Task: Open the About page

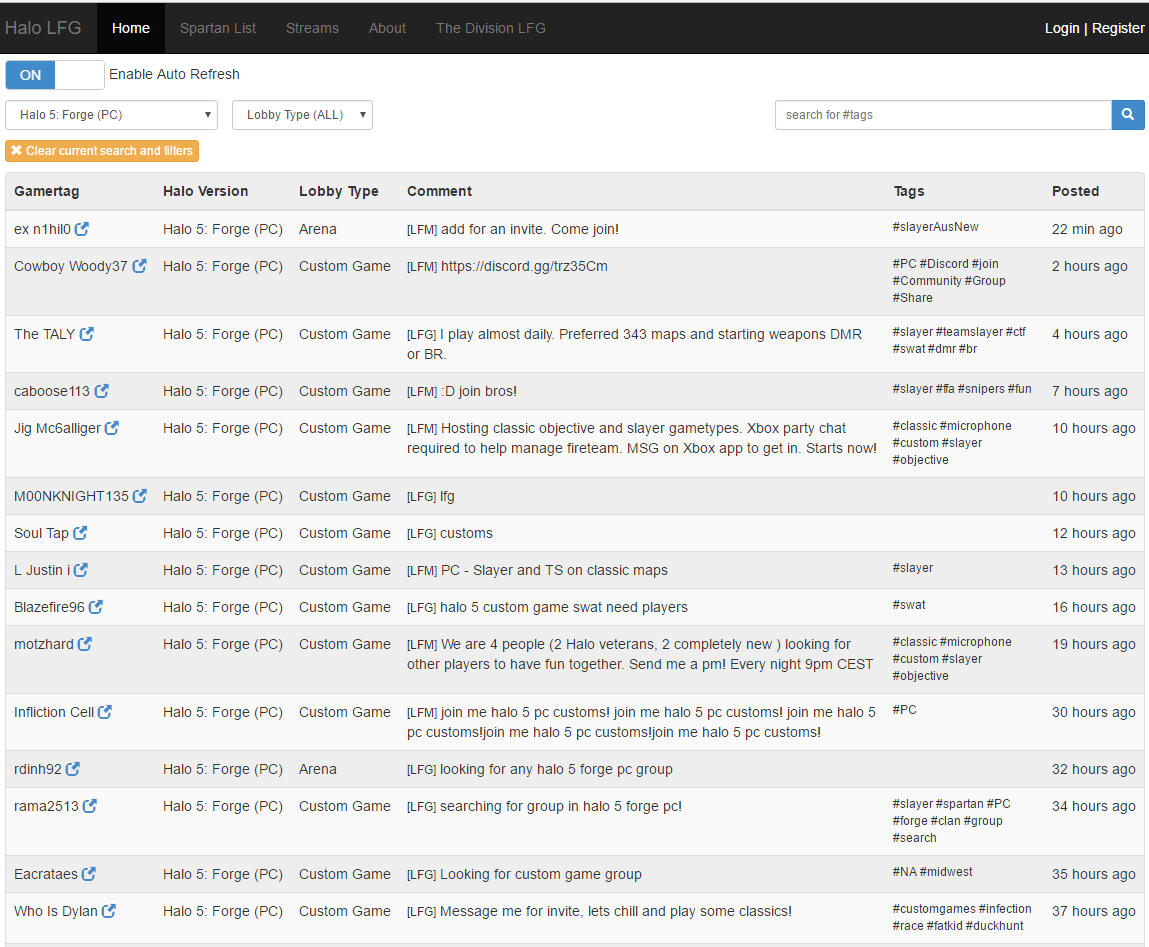Action: click(x=387, y=28)
